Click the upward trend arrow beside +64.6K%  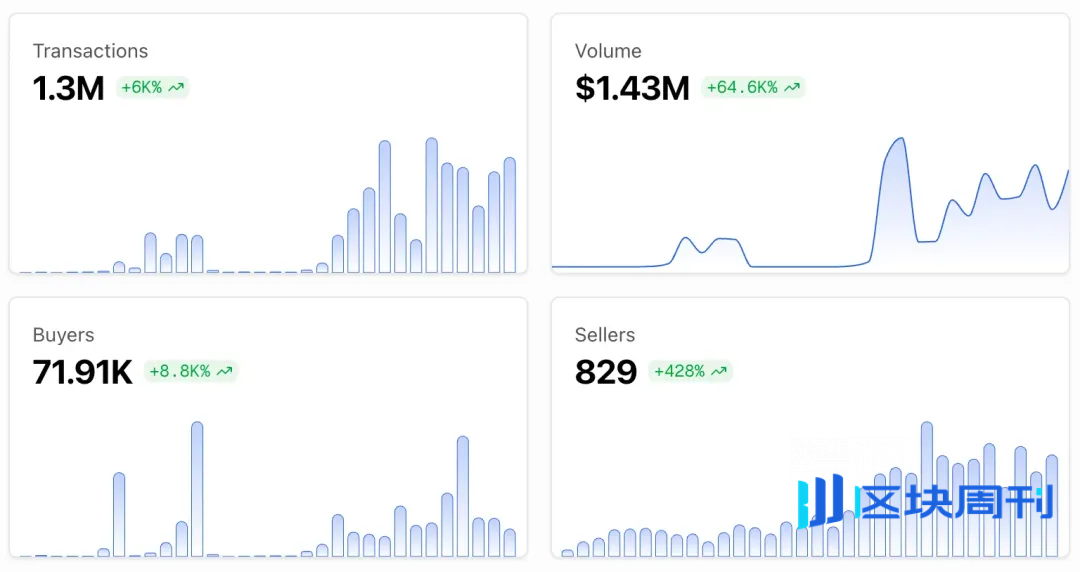(792, 88)
